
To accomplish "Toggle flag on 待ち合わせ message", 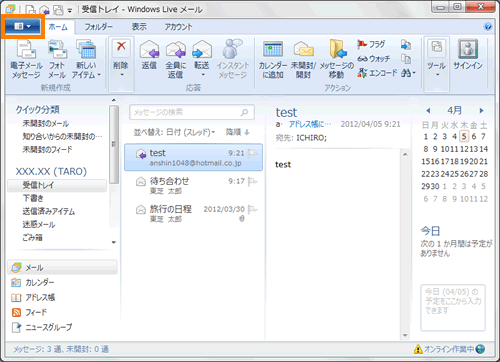I will [252, 181].
